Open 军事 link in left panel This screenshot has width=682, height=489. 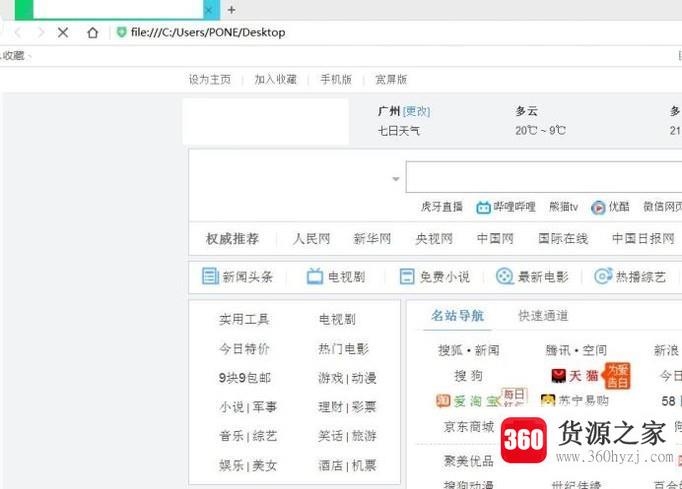[x=265, y=407]
